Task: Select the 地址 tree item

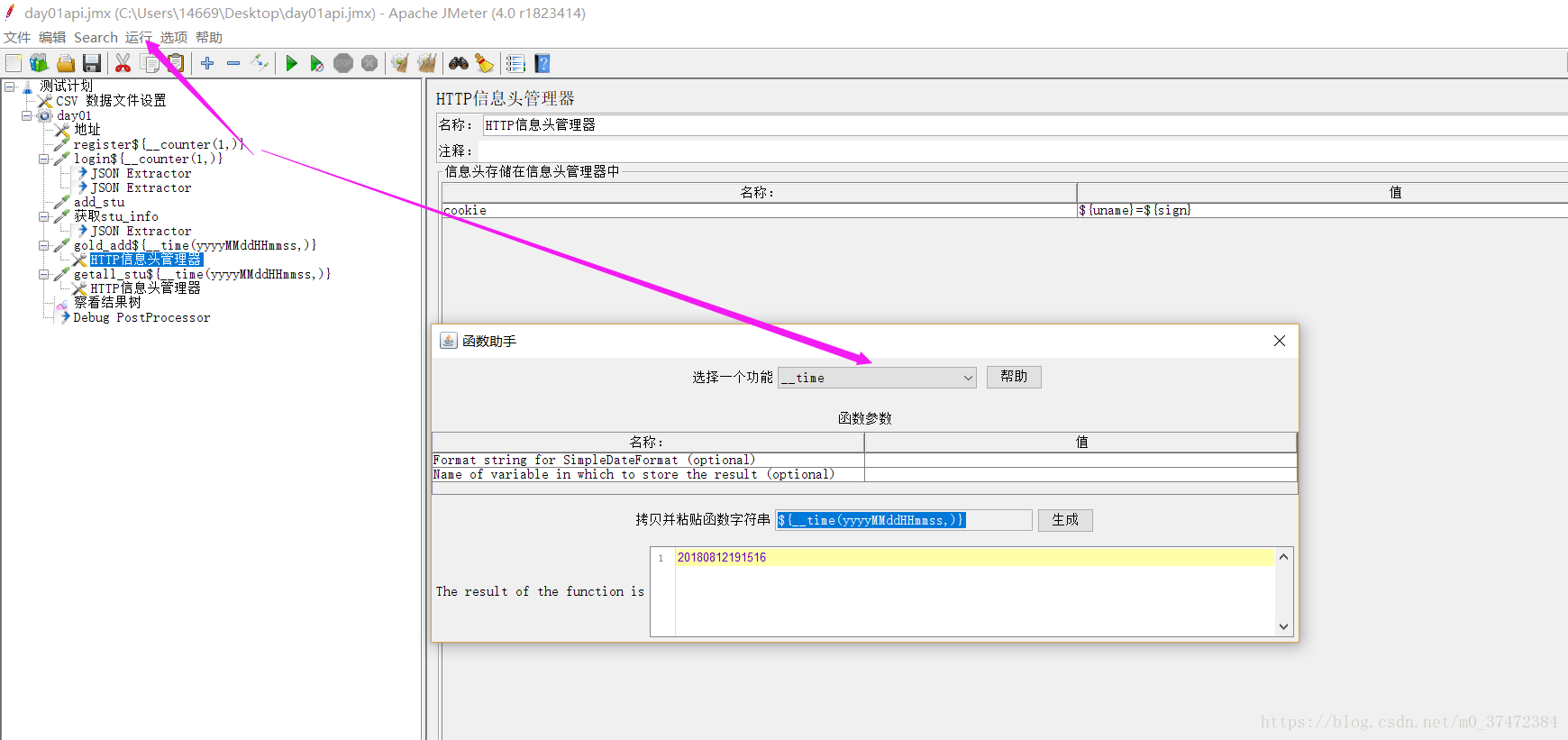Action: tap(87, 130)
